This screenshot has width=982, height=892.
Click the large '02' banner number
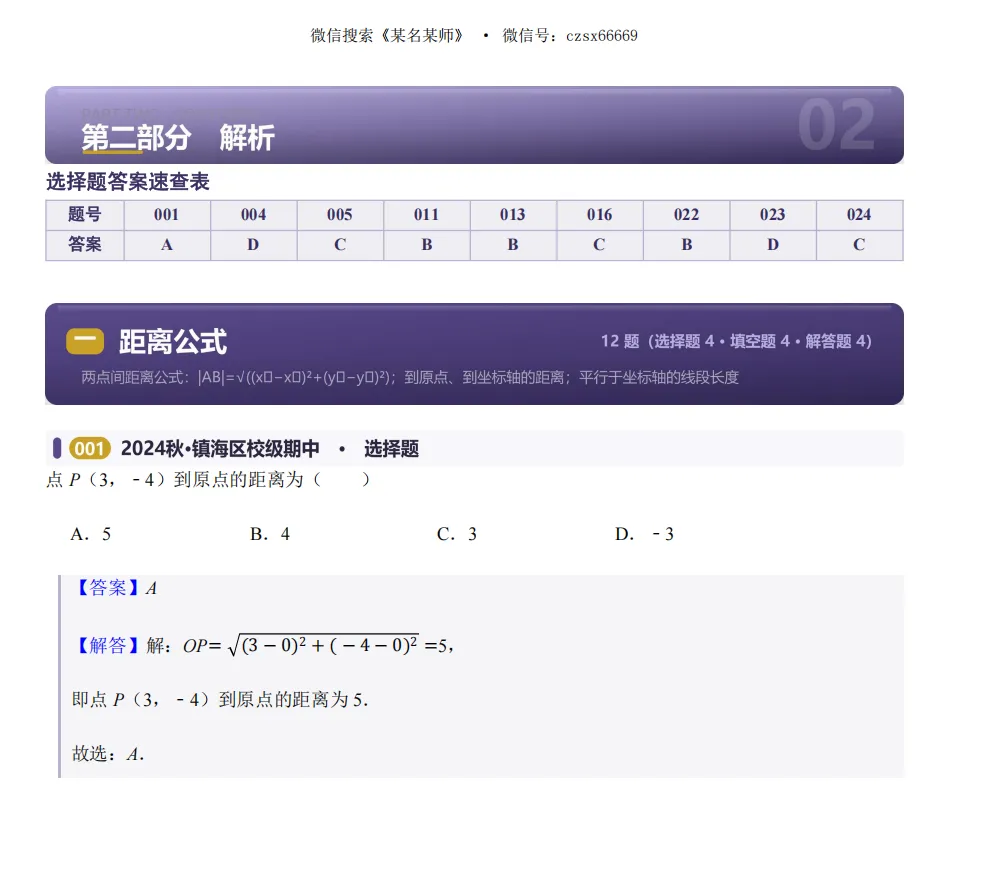click(837, 125)
